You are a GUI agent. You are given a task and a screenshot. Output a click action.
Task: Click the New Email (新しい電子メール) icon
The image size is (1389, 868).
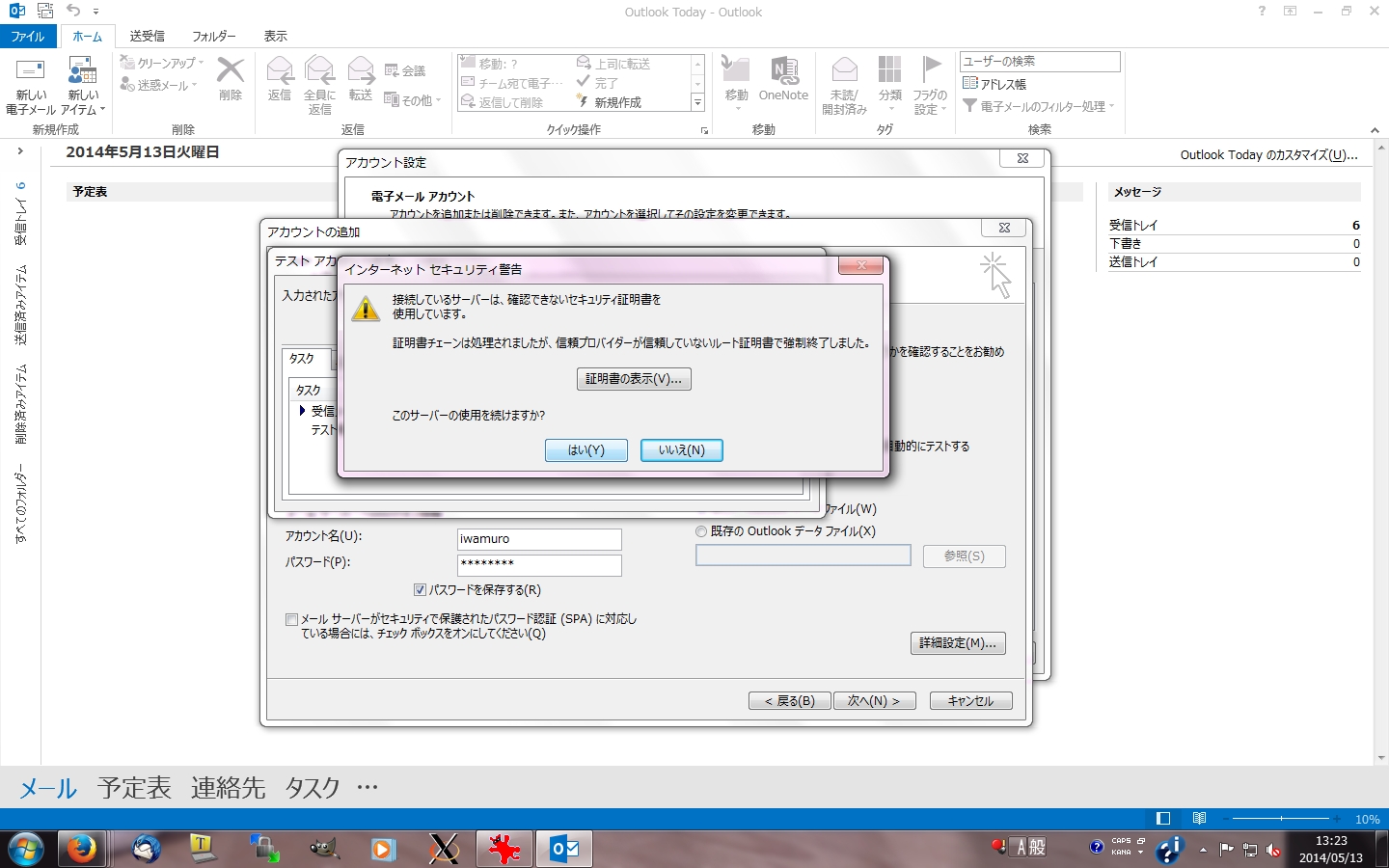(x=31, y=71)
